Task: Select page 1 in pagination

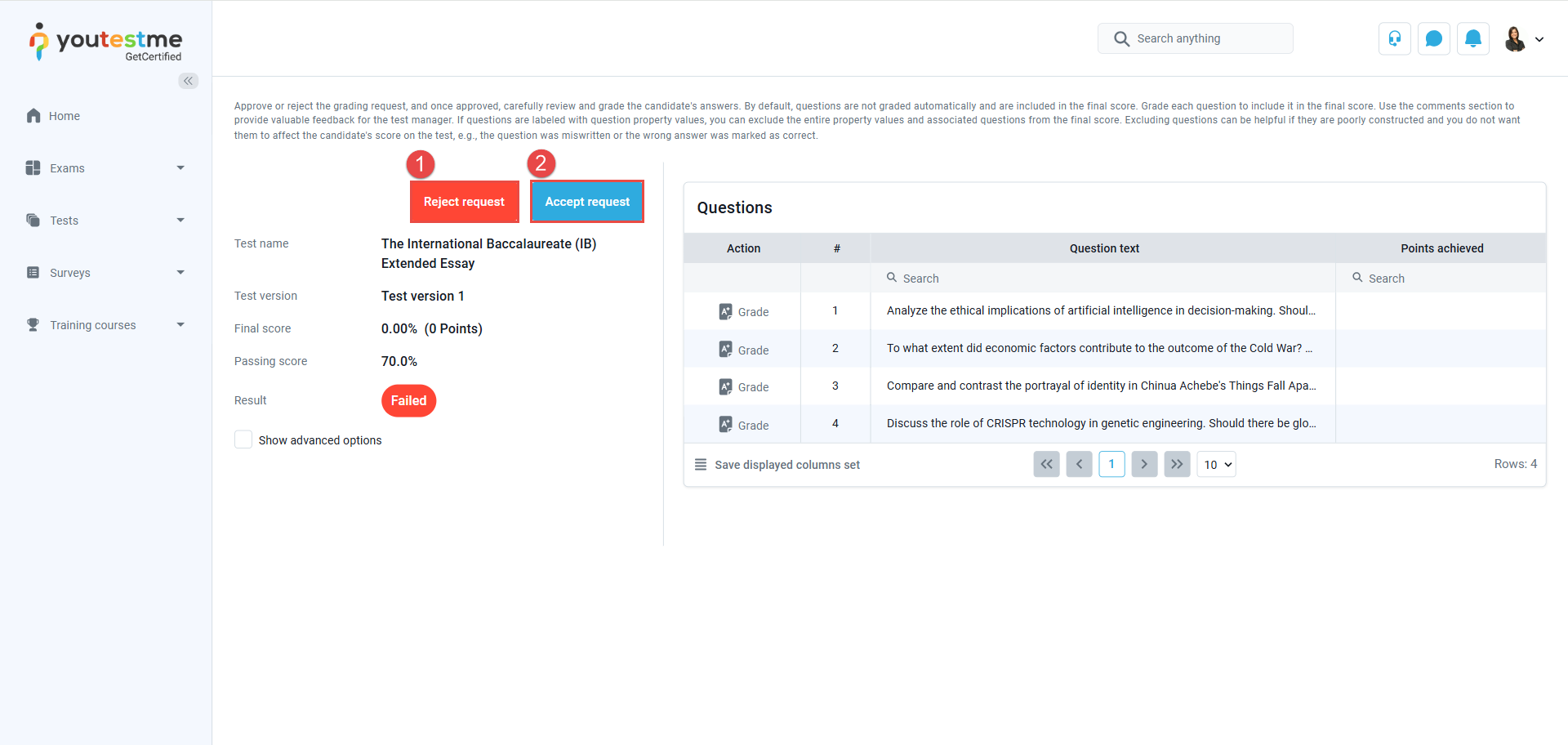Action: click(1111, 464)
